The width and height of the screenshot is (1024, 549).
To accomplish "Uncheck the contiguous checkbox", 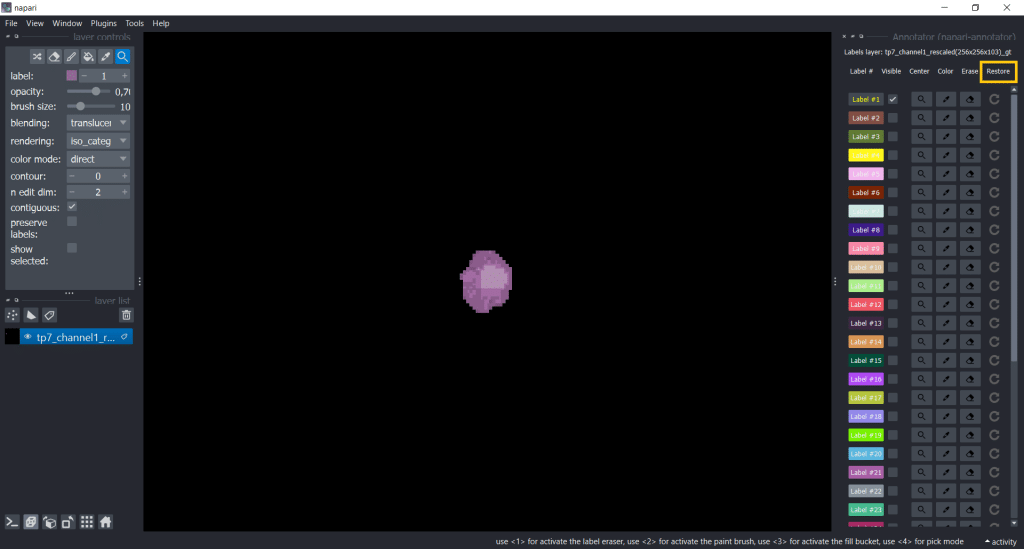I will click(x=72, y=206).
